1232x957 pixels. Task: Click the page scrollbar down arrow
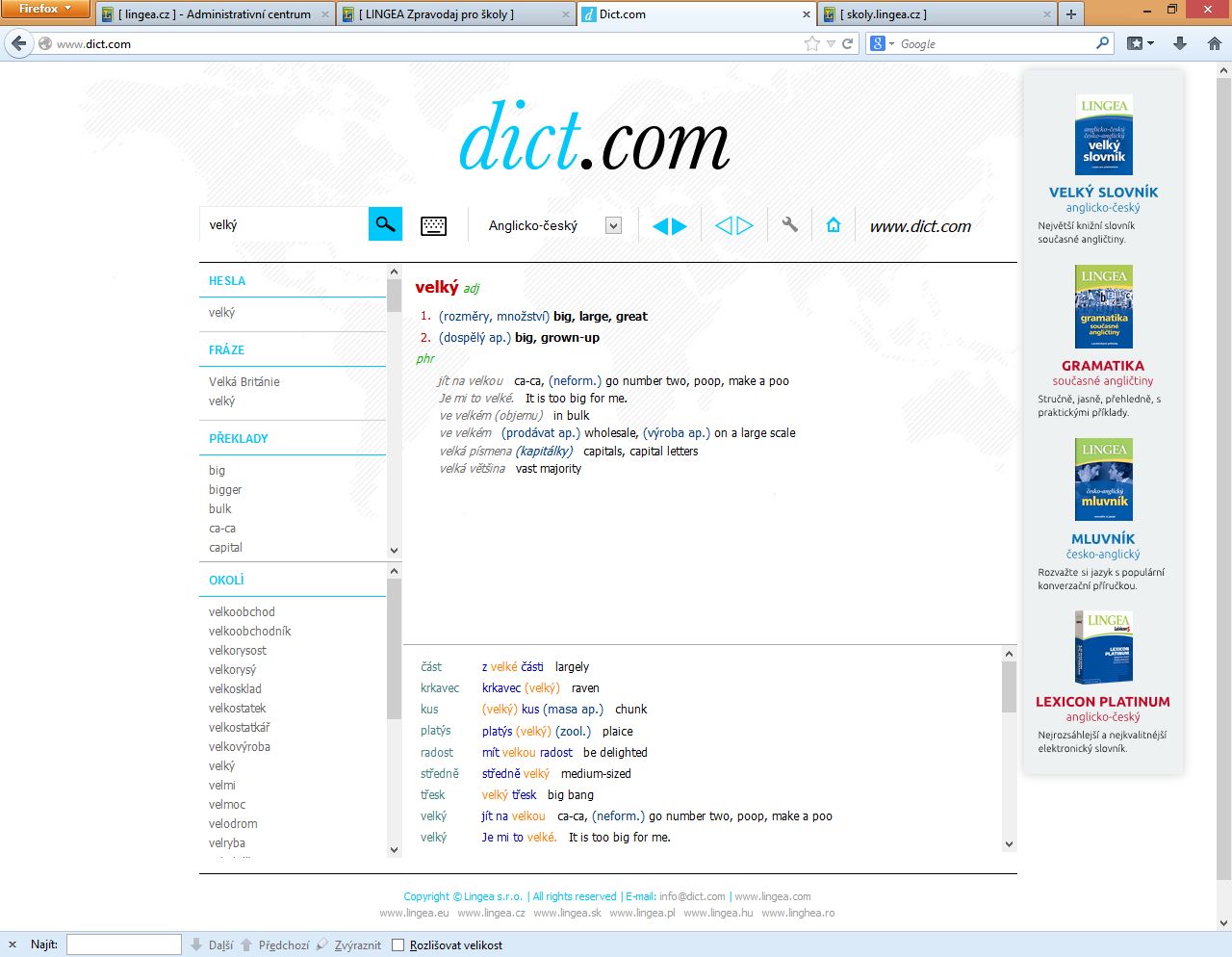[1224, 922]
